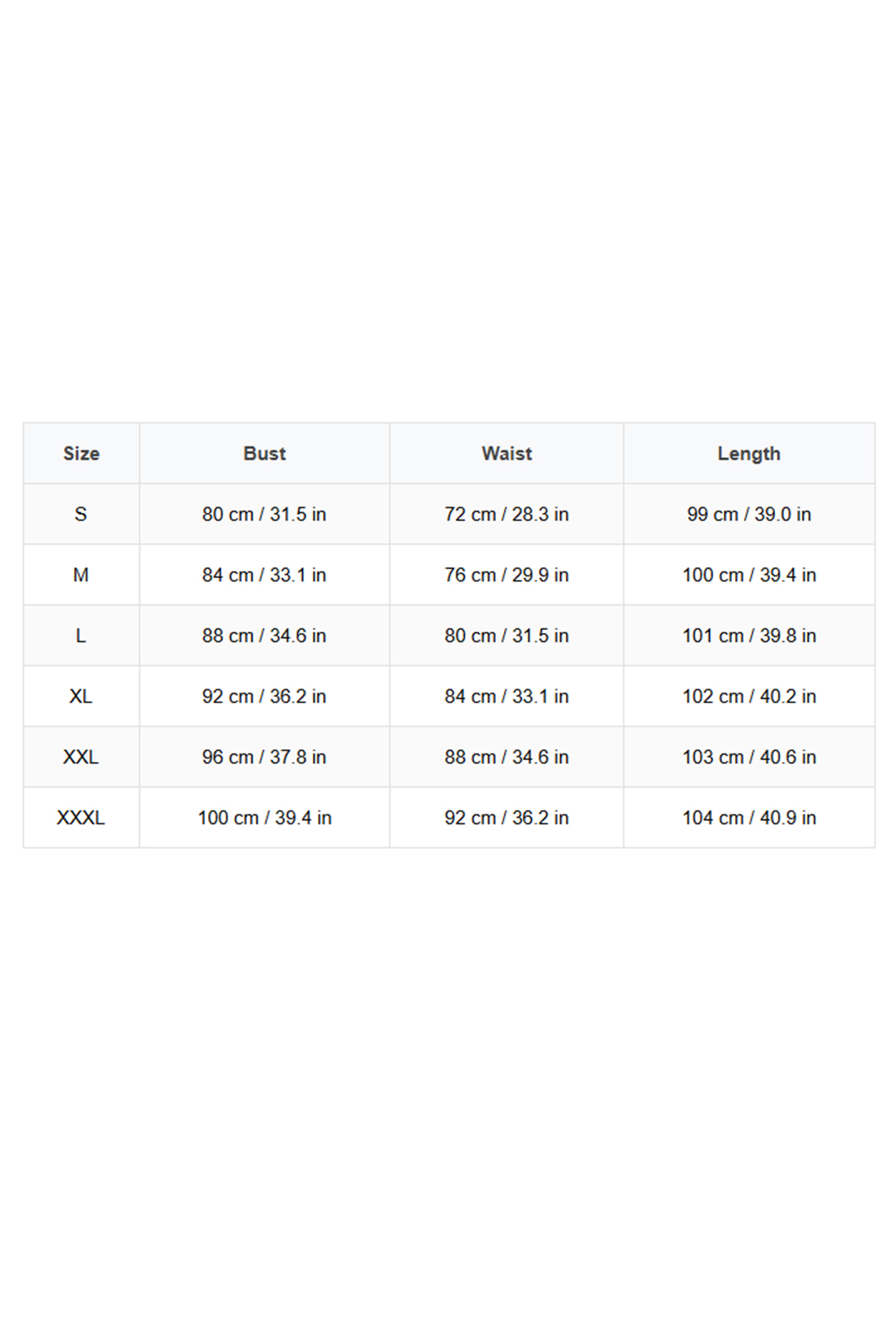The width and height of the screenshot is (896, 1344).
Task: Click the bust measurement for size S
Action: coord(264,515)
